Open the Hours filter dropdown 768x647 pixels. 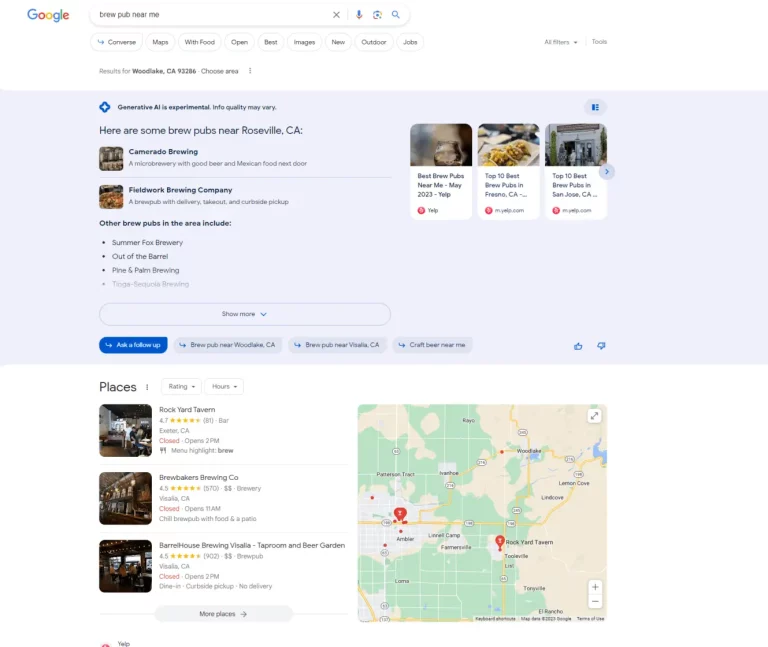[x=224, y=386]
